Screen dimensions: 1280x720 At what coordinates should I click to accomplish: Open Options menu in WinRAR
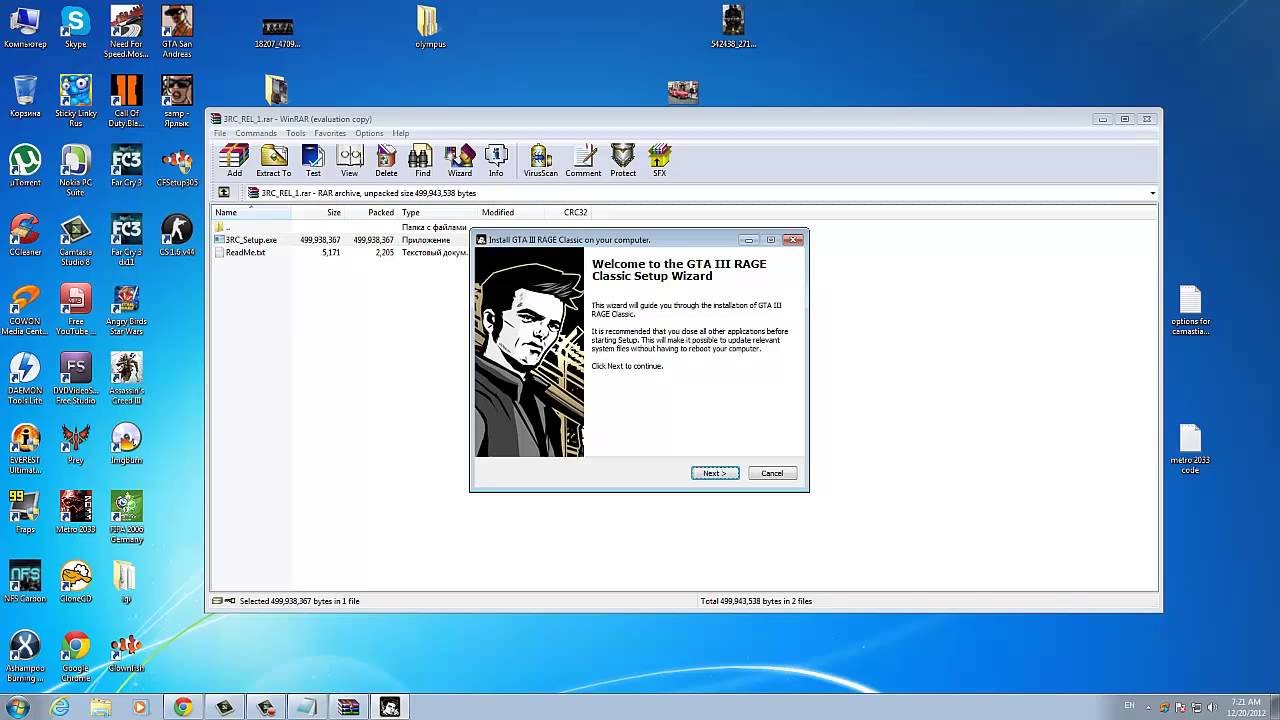coord(369,133)
